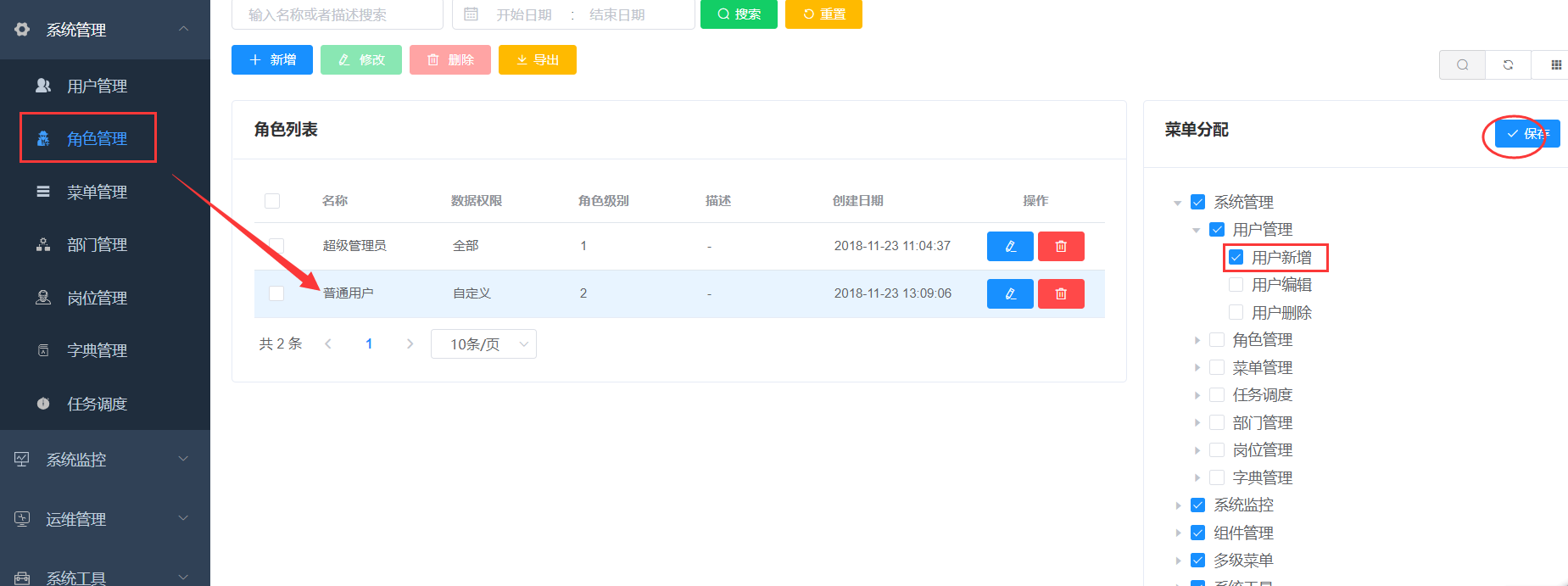
Task: Check the 用户编辑 permission checkbox
Action: click(x=1236, y=285)
